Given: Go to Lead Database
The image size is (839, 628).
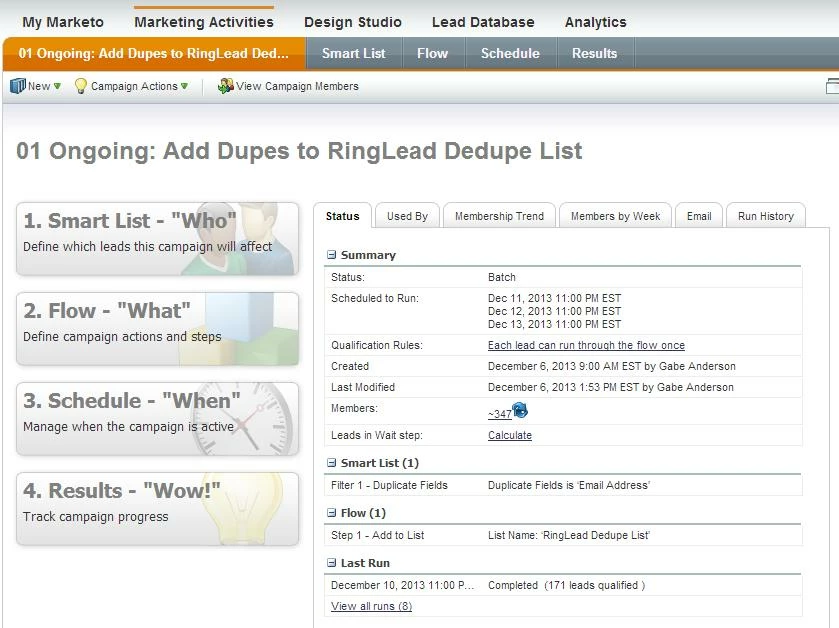Looking at the screenshot, I should (x=483, y=22).
